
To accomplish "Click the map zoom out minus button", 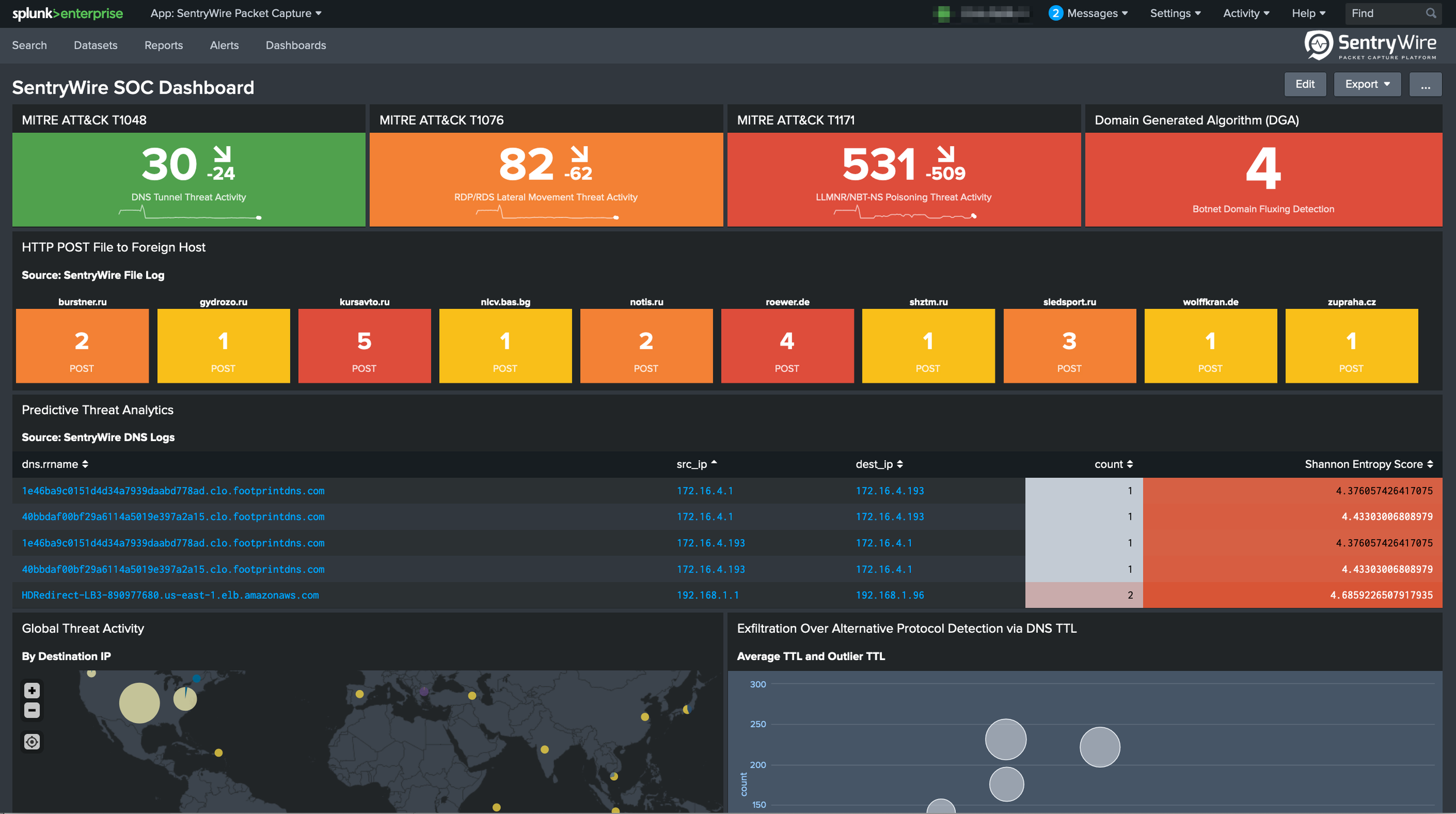I will pos(32,710).
